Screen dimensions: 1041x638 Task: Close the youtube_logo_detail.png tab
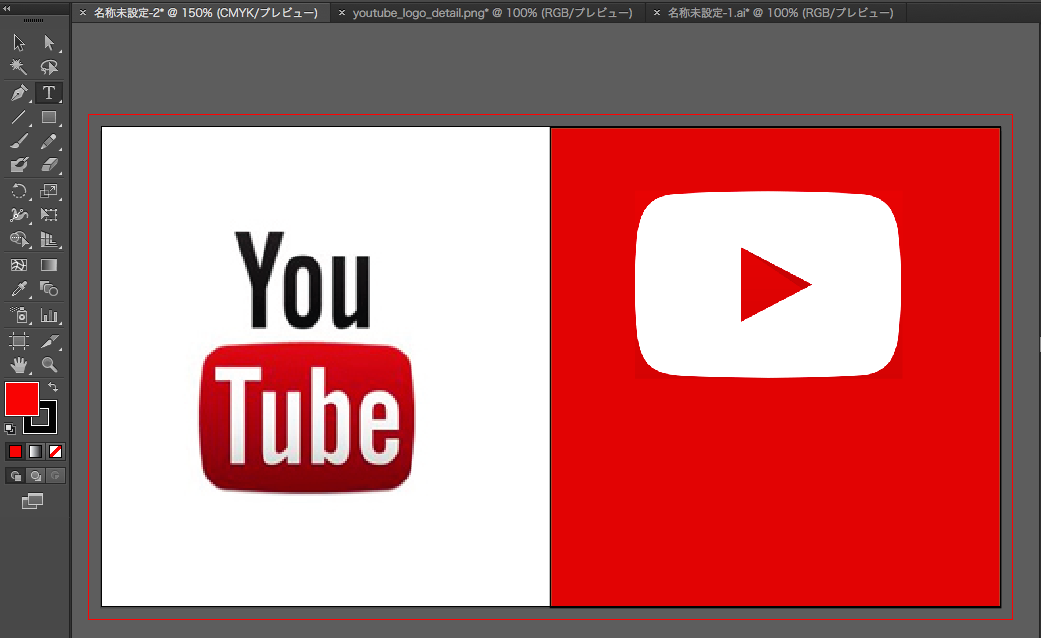click(341, 13)
